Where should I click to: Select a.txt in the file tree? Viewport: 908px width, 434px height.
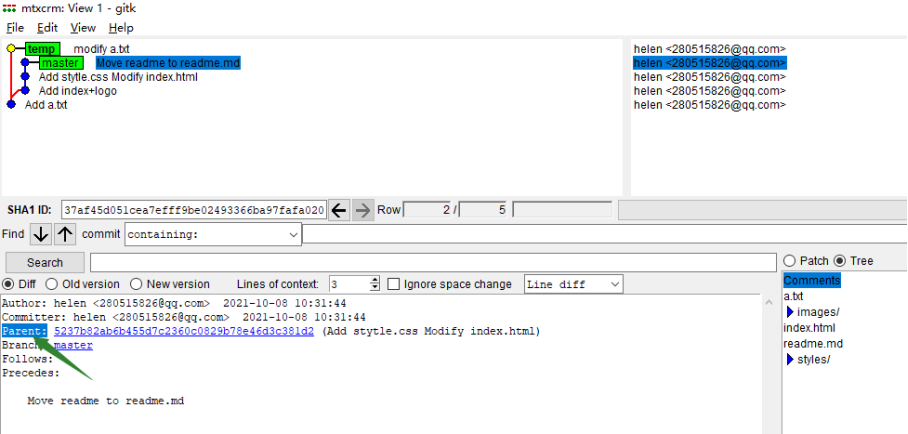coord(793,297)
